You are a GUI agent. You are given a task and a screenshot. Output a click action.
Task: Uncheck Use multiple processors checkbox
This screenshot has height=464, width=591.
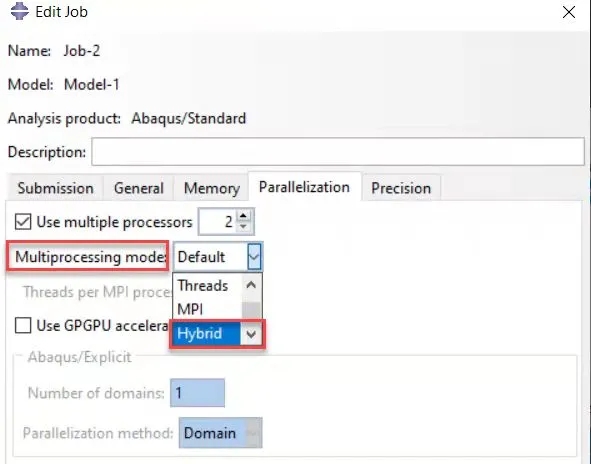[23, 222]
